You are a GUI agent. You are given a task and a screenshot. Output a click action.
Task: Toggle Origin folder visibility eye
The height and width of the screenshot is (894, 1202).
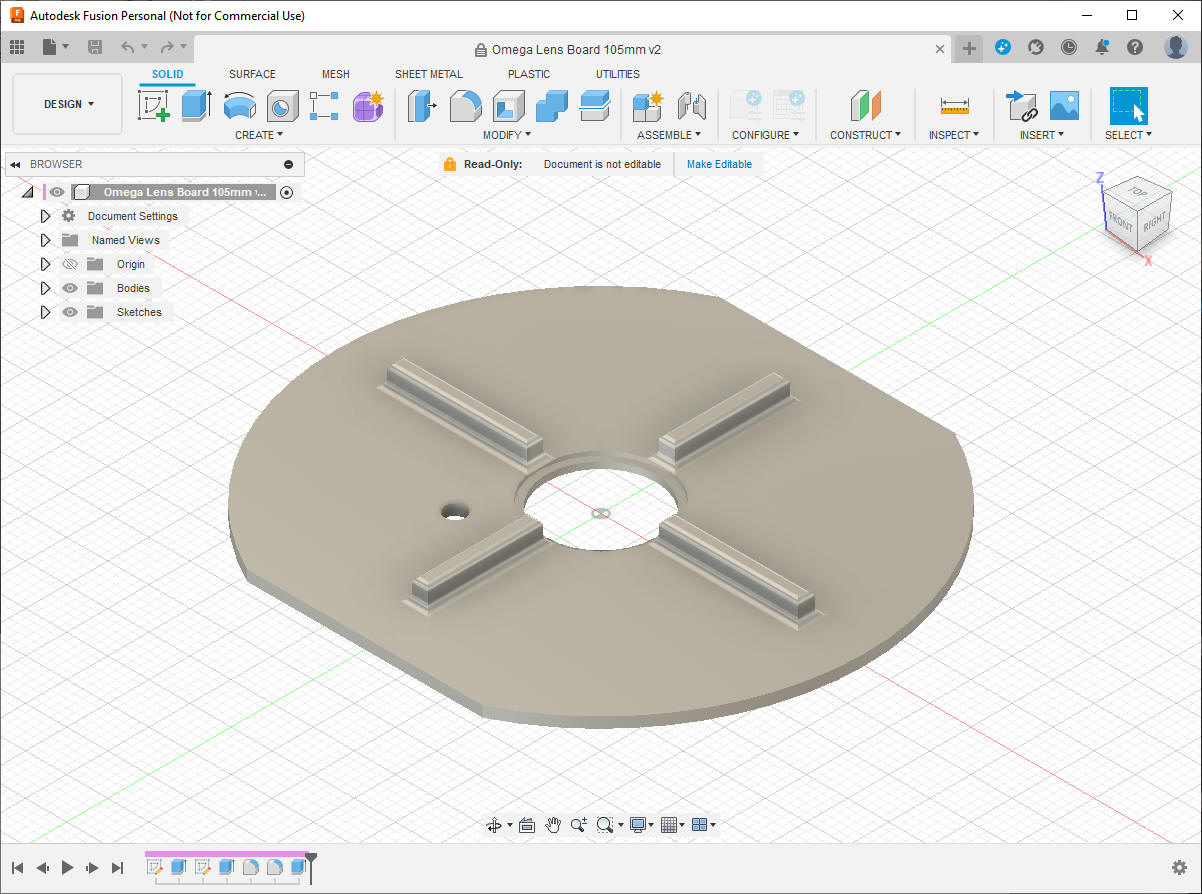coord(70,264)
